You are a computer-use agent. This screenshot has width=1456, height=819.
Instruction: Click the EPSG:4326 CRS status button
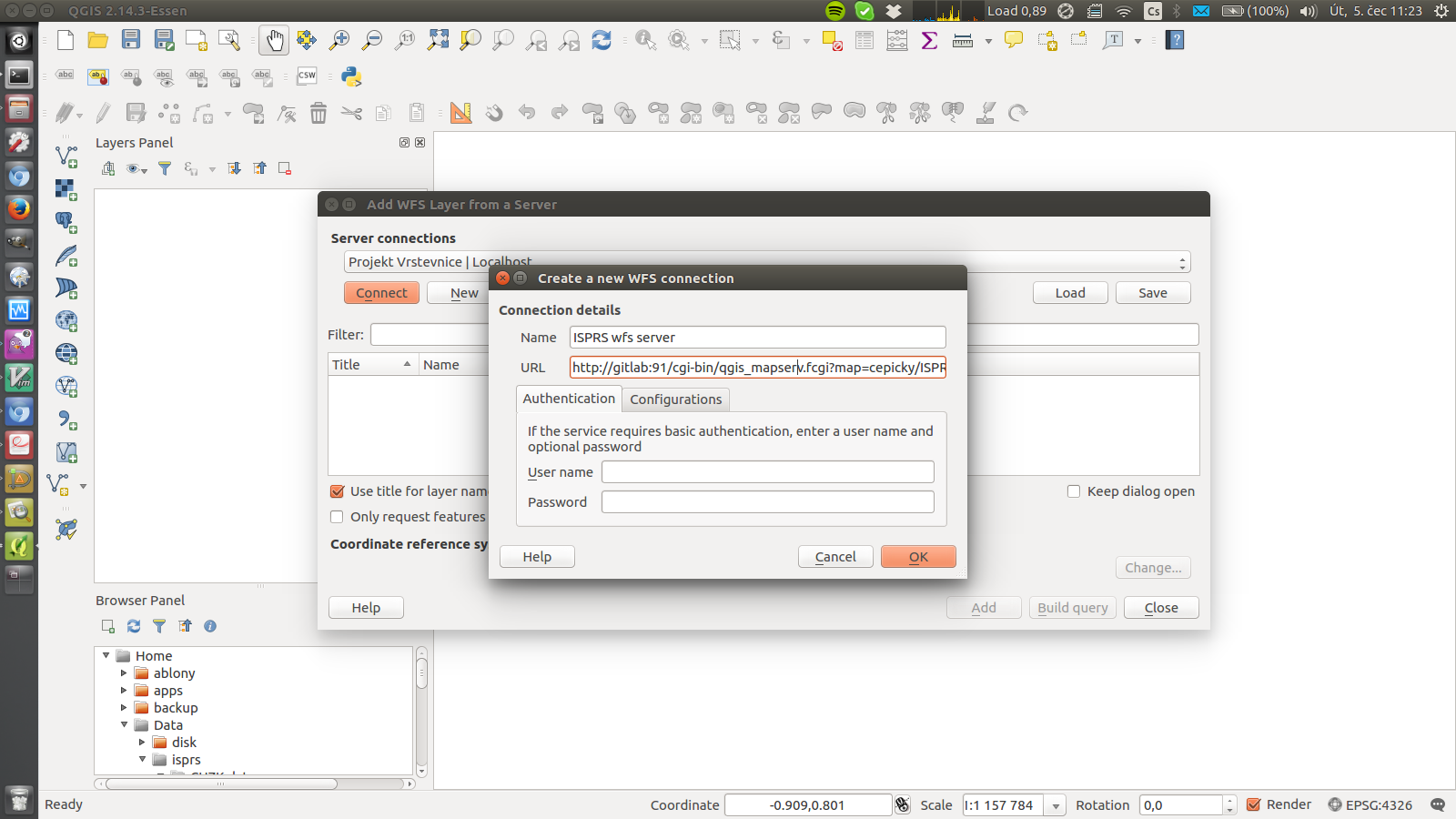[x=1370, y=804]
